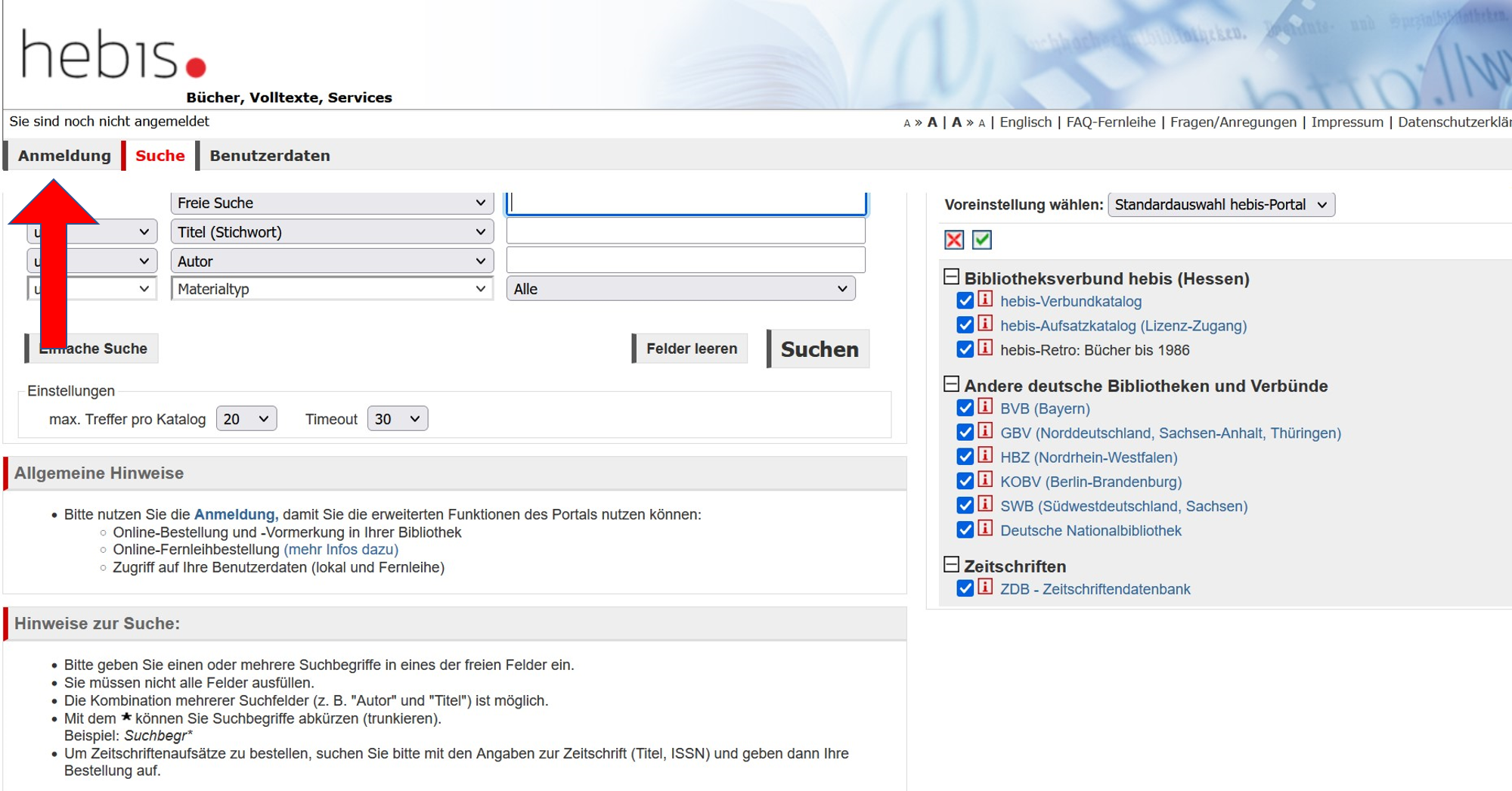The image size is (1512, 791).
Task: Focus the Autor text input
Action: click(686, 260)
